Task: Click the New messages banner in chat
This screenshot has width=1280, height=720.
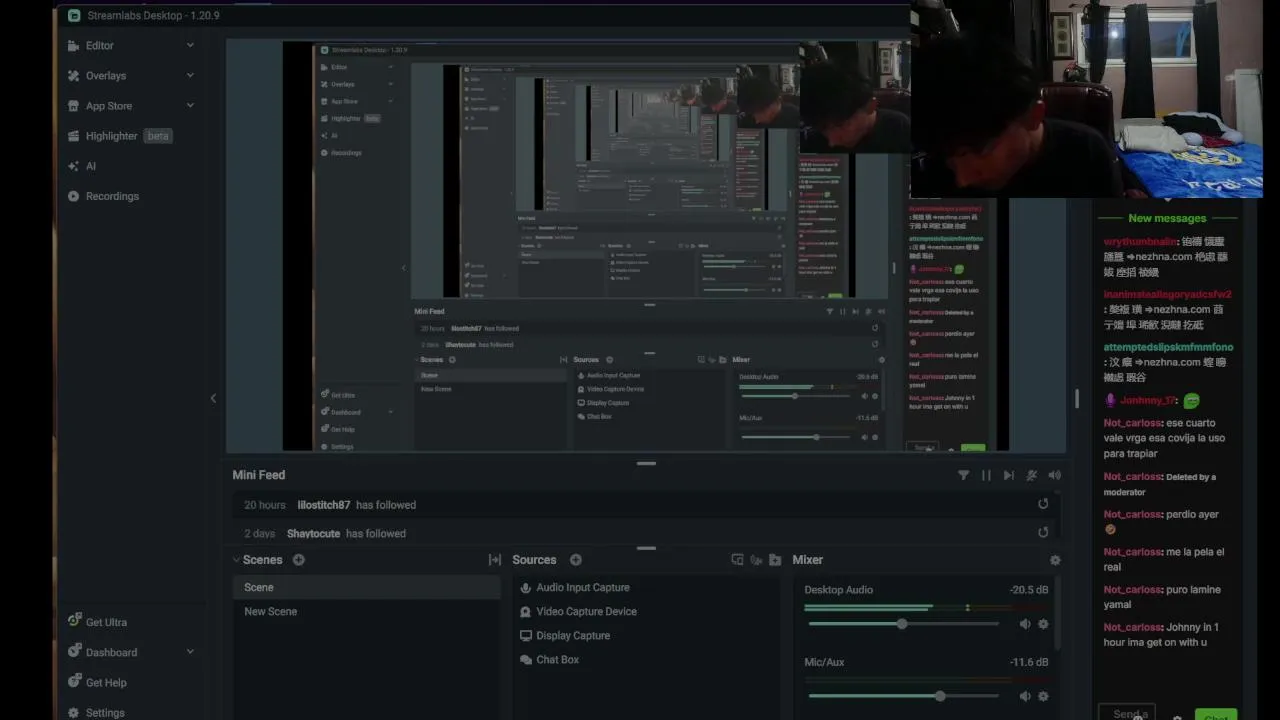Action: [x=1167, y=218]
